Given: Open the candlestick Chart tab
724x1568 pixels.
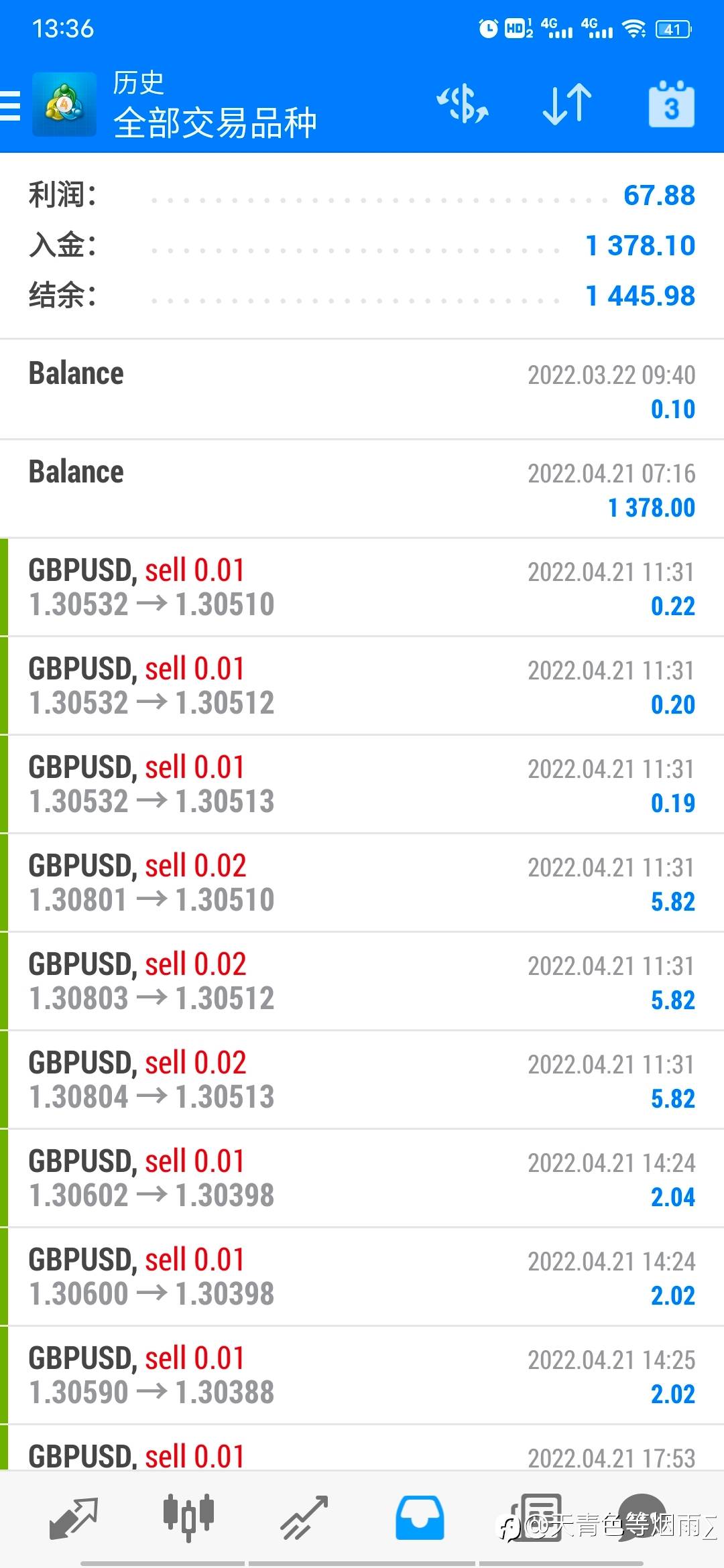Looking at the screenshot, I should [x=188, y=1517].
